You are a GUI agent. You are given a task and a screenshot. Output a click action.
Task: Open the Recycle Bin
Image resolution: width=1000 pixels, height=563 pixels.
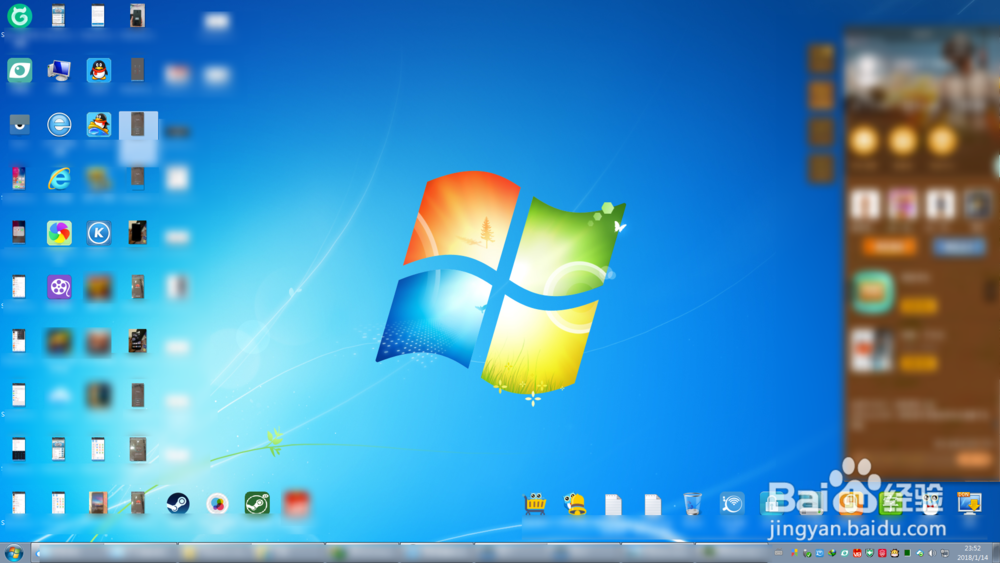pos(693,504)
